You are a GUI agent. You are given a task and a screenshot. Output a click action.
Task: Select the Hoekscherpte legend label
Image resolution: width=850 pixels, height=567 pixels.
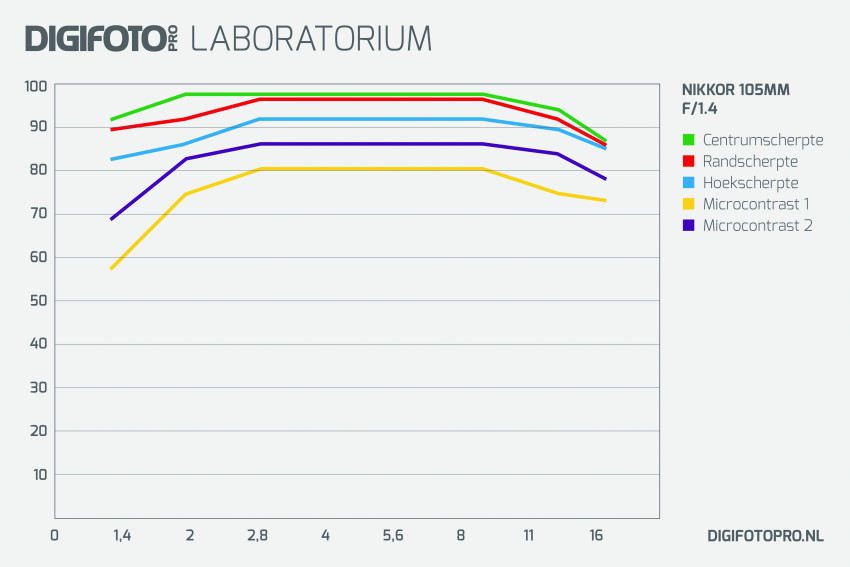point(750,183)
